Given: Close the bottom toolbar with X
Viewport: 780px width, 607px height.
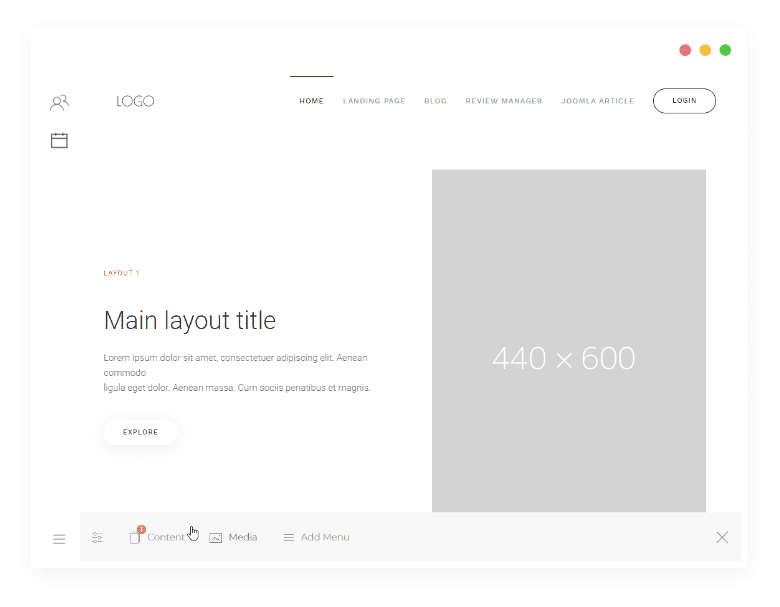Looking at the screenshot, I should point(722,537).
